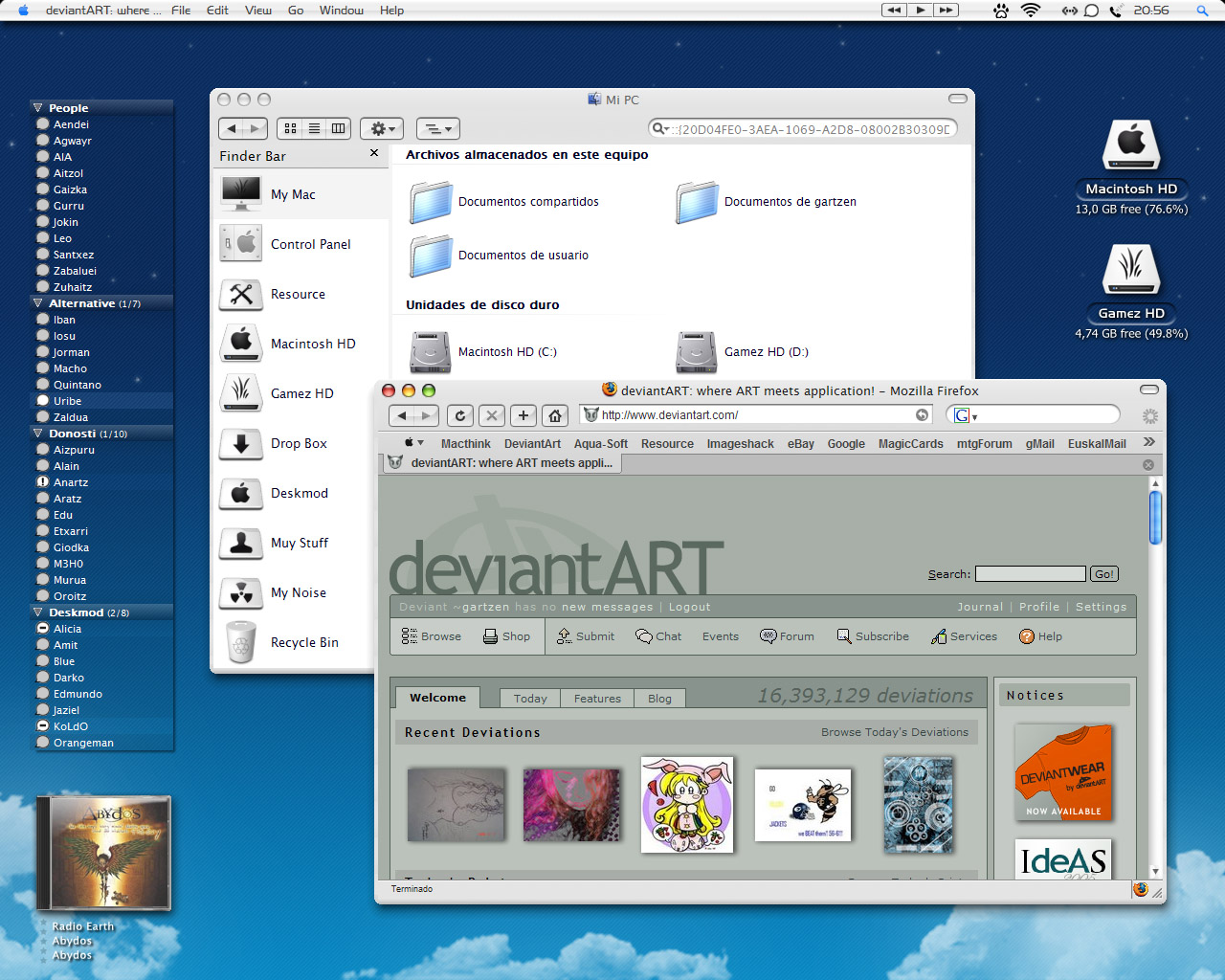Open the File menu

coord(181,11)
